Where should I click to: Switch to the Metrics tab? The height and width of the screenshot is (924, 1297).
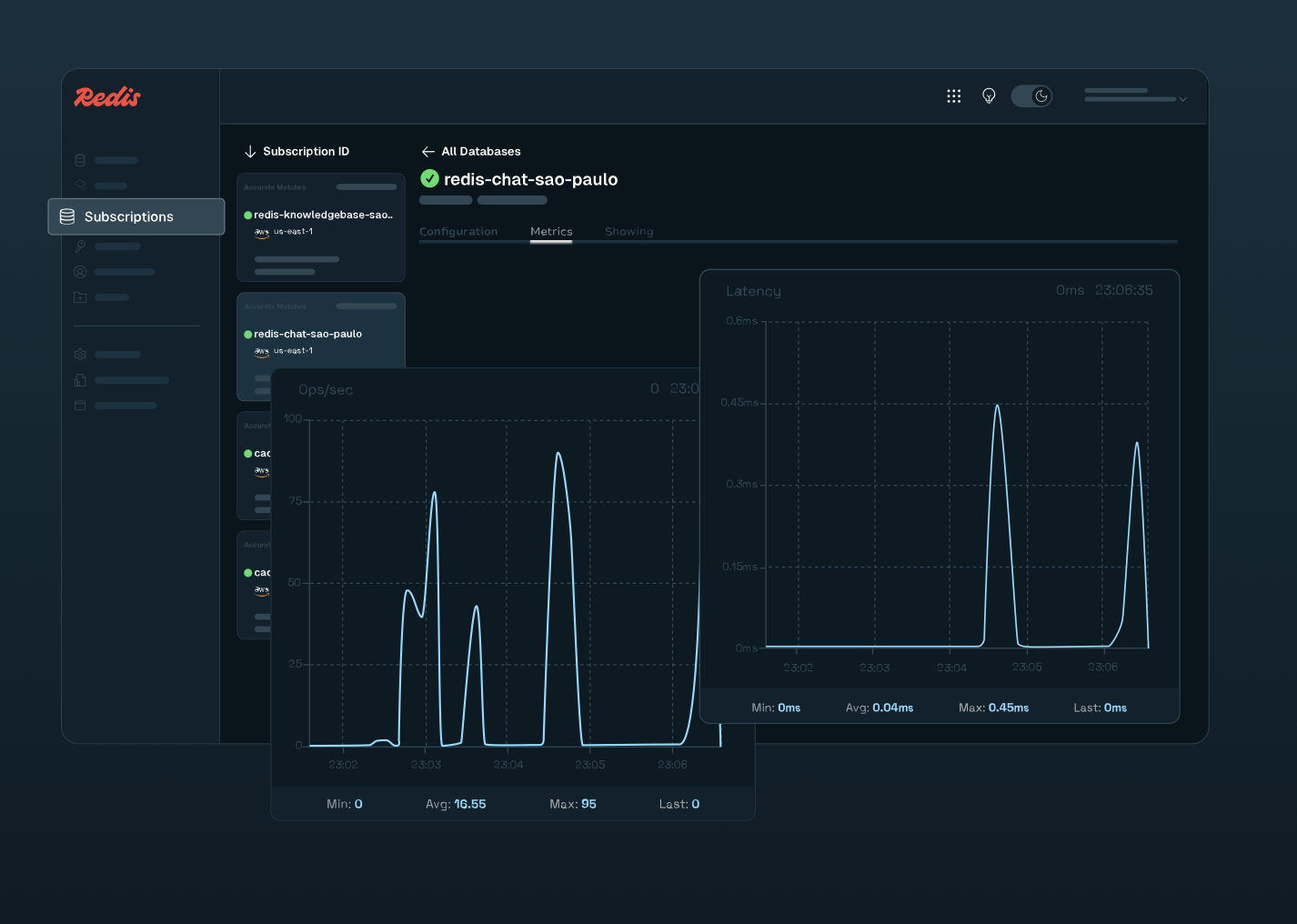coord(551,232)
